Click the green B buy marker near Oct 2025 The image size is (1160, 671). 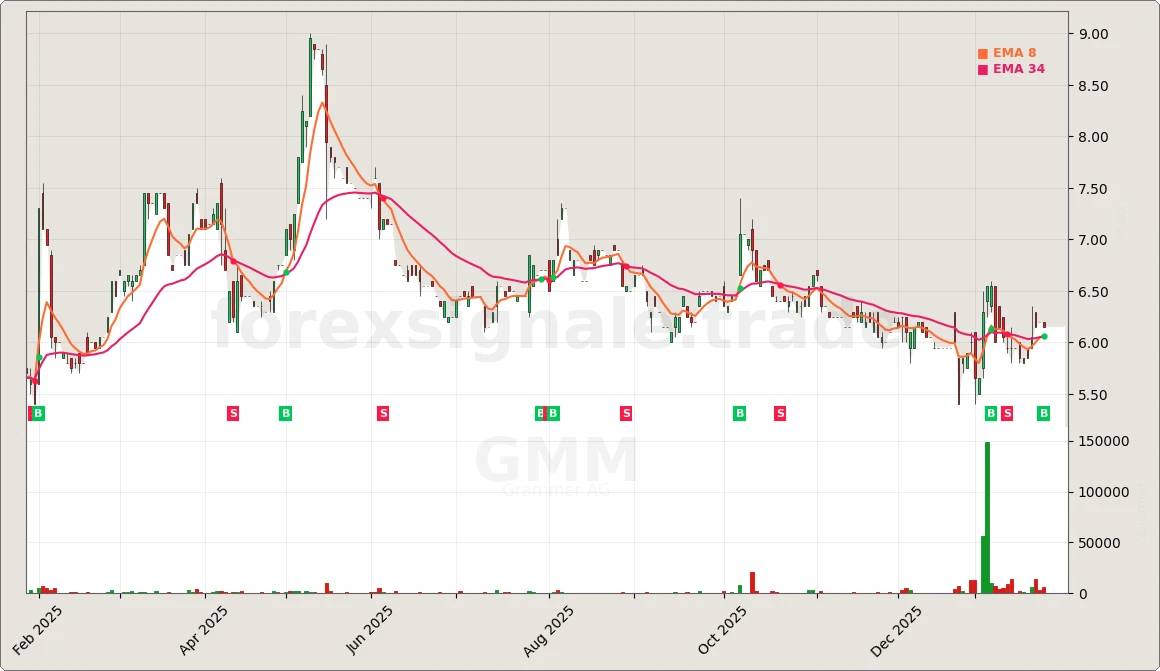(x=739, y=412)
